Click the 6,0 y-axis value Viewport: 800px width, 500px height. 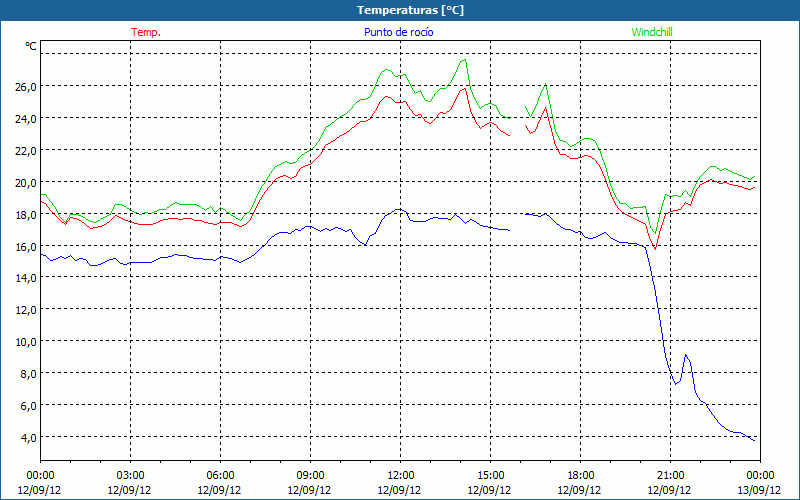pyautogui.click(x=29, y=406)
